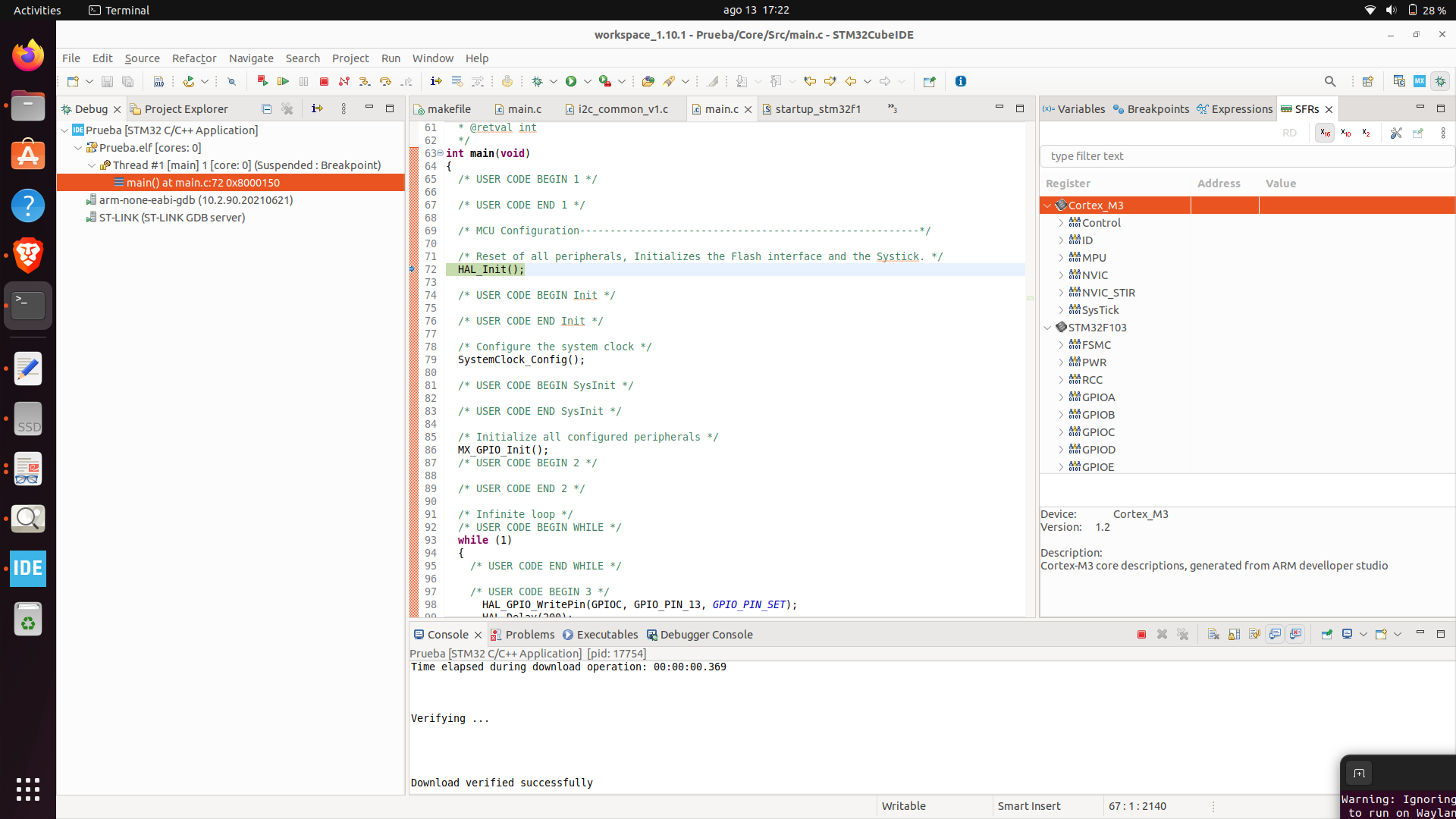1456x819 pixels.
Task: Expand the GPIOC register group
Action: pos(1061,432)
